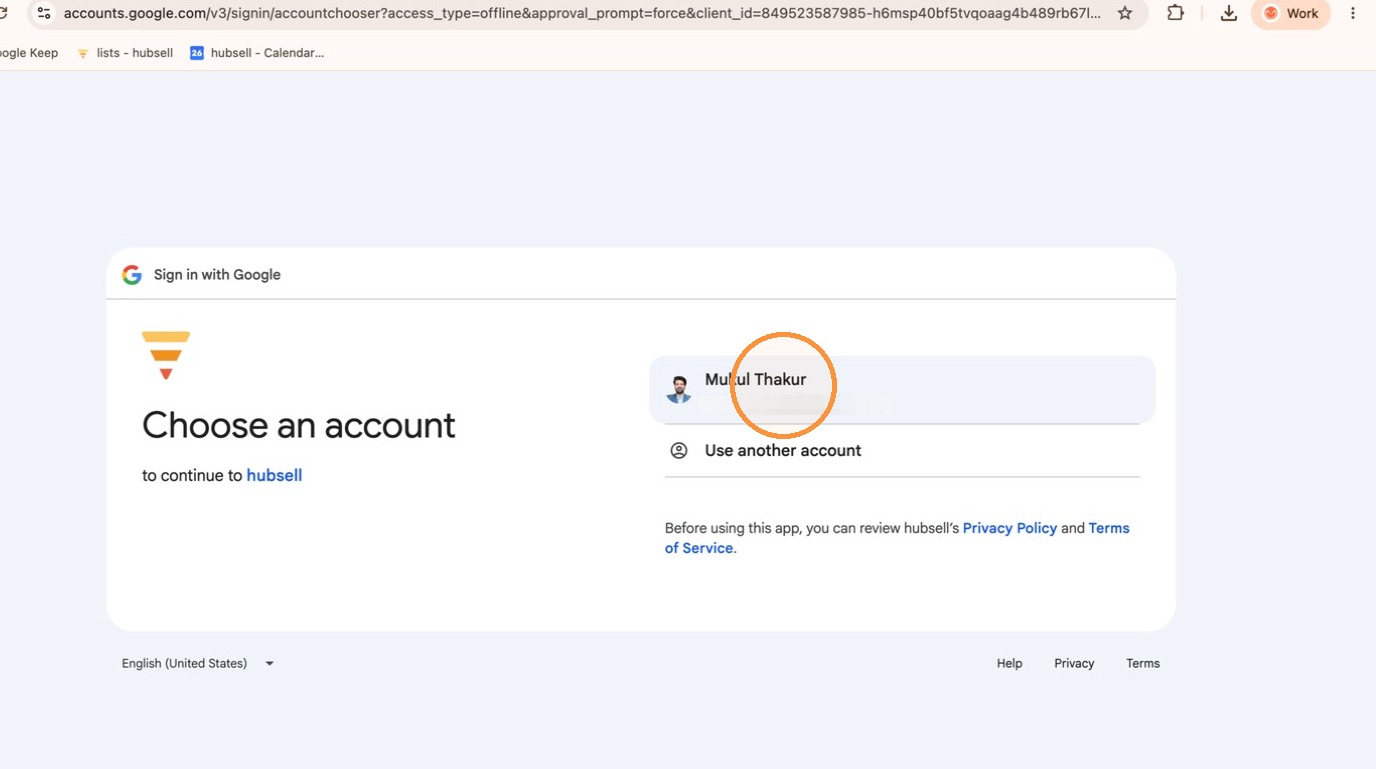The width and height of the screenshot is (1376, 769).
Task: Expand the English (United States) language dropdown
Action: 198,664
